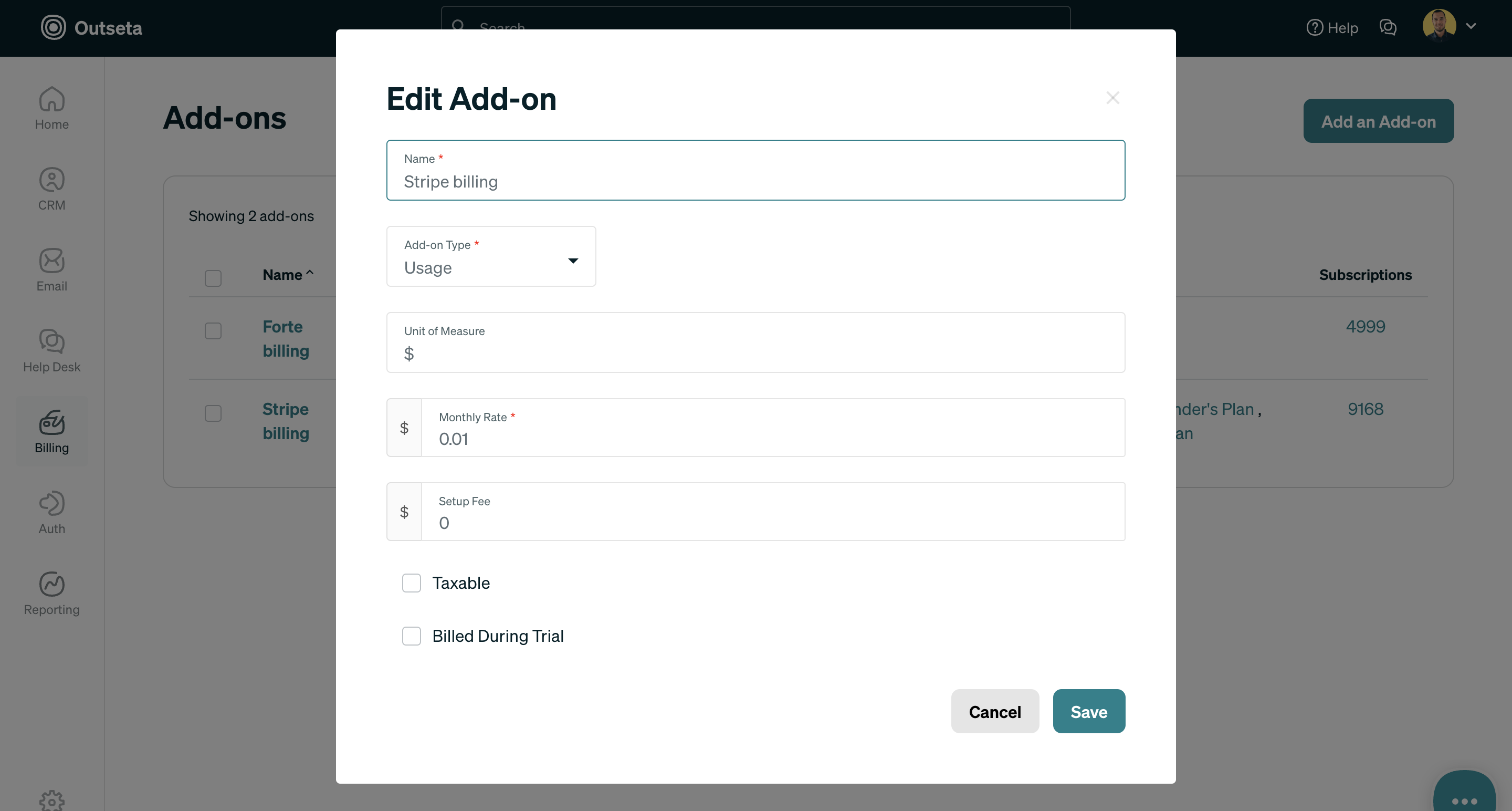
Task: Navigate to CRM from the sidebar
Action: pyautogui.click(x=51, y=188)
